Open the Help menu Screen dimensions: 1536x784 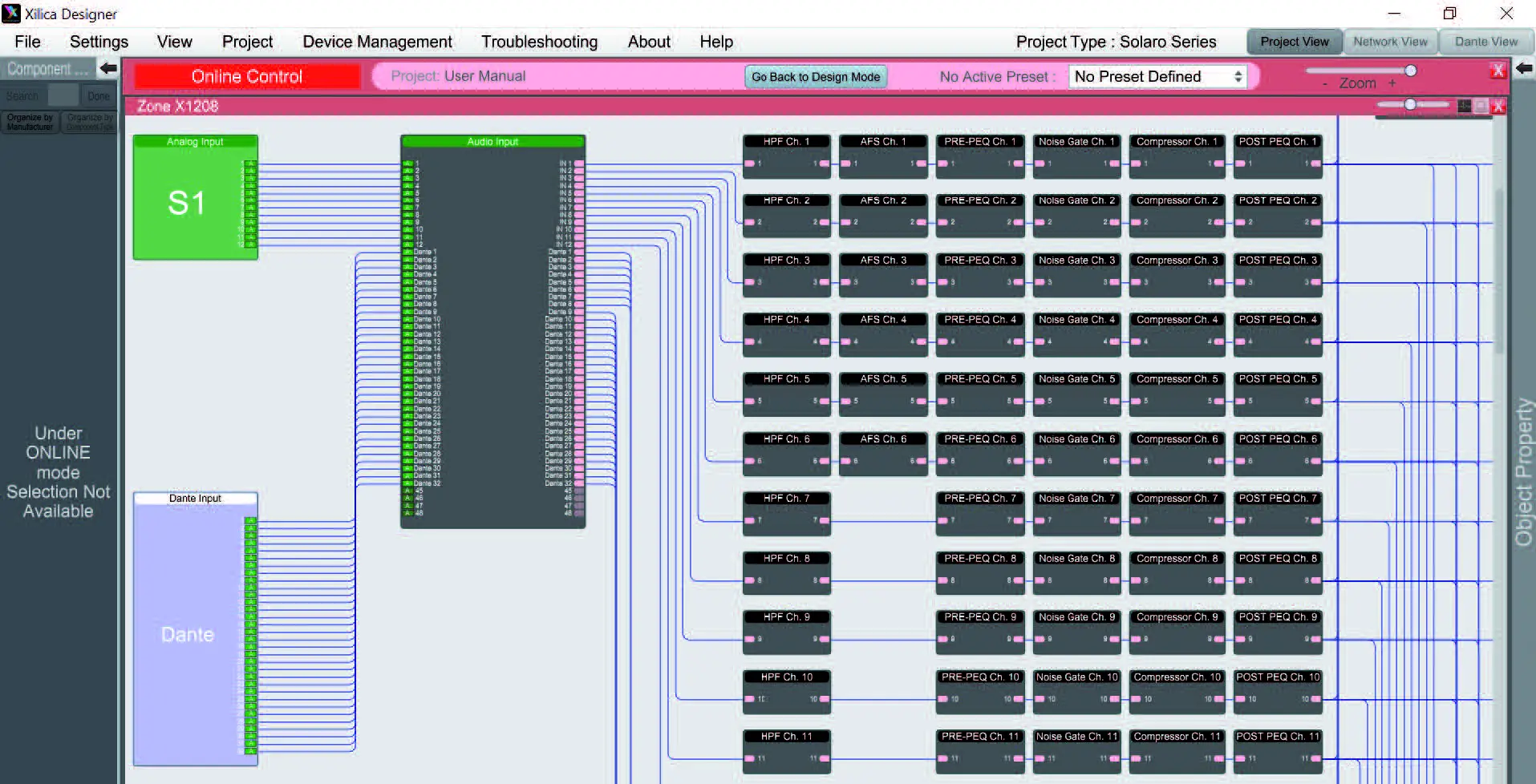(716, 42)
